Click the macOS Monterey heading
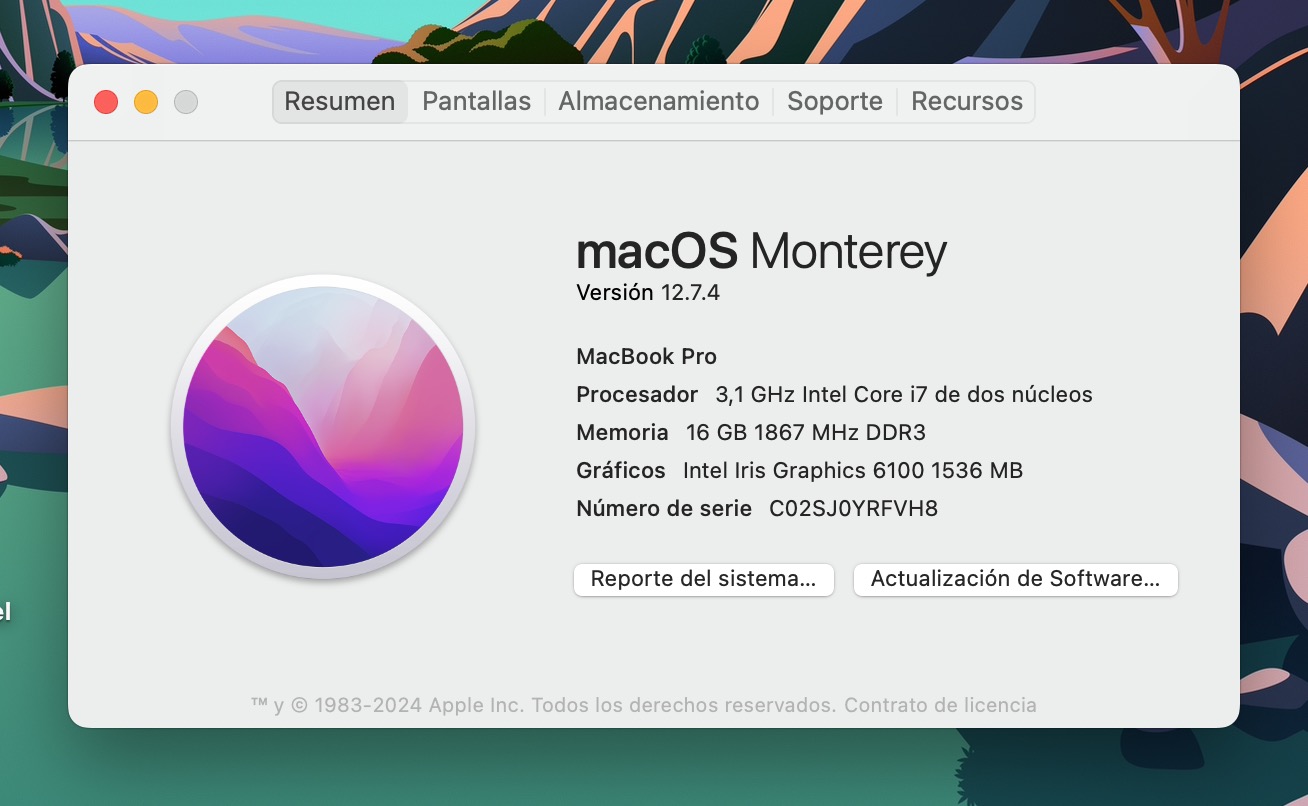This screenshot has width=1308, height=806. coord(761,251)
